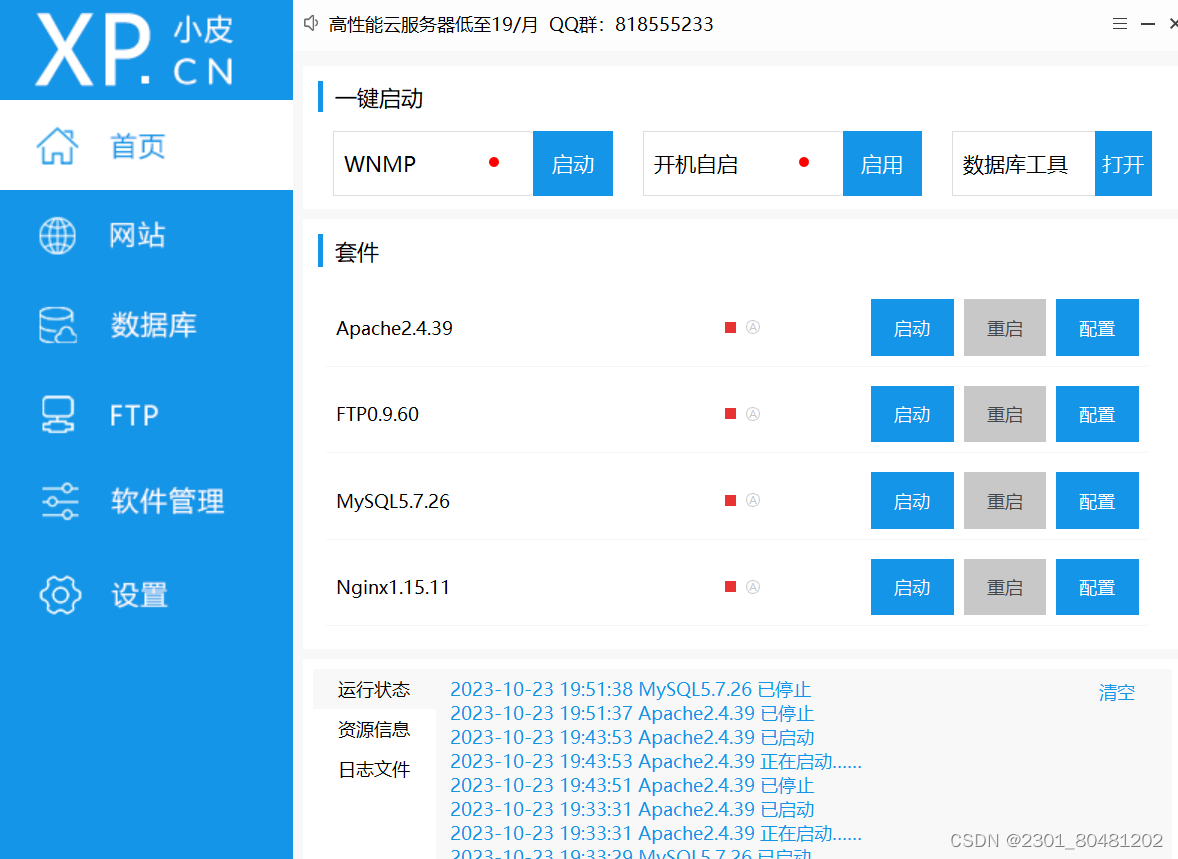Switch to the 资源信息 tab

(374, 729)
